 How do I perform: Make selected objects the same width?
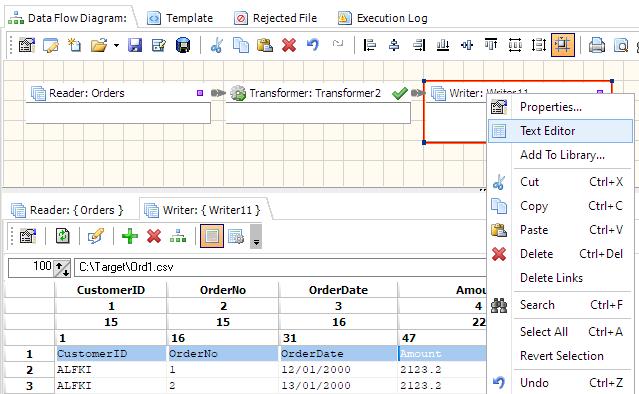click(x=515, y=45)
